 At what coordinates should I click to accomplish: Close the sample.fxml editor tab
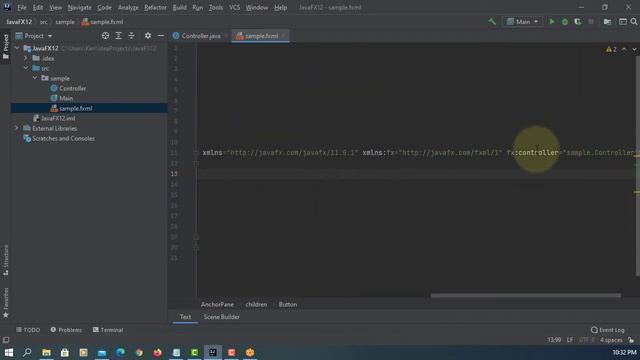click(284, 36)
